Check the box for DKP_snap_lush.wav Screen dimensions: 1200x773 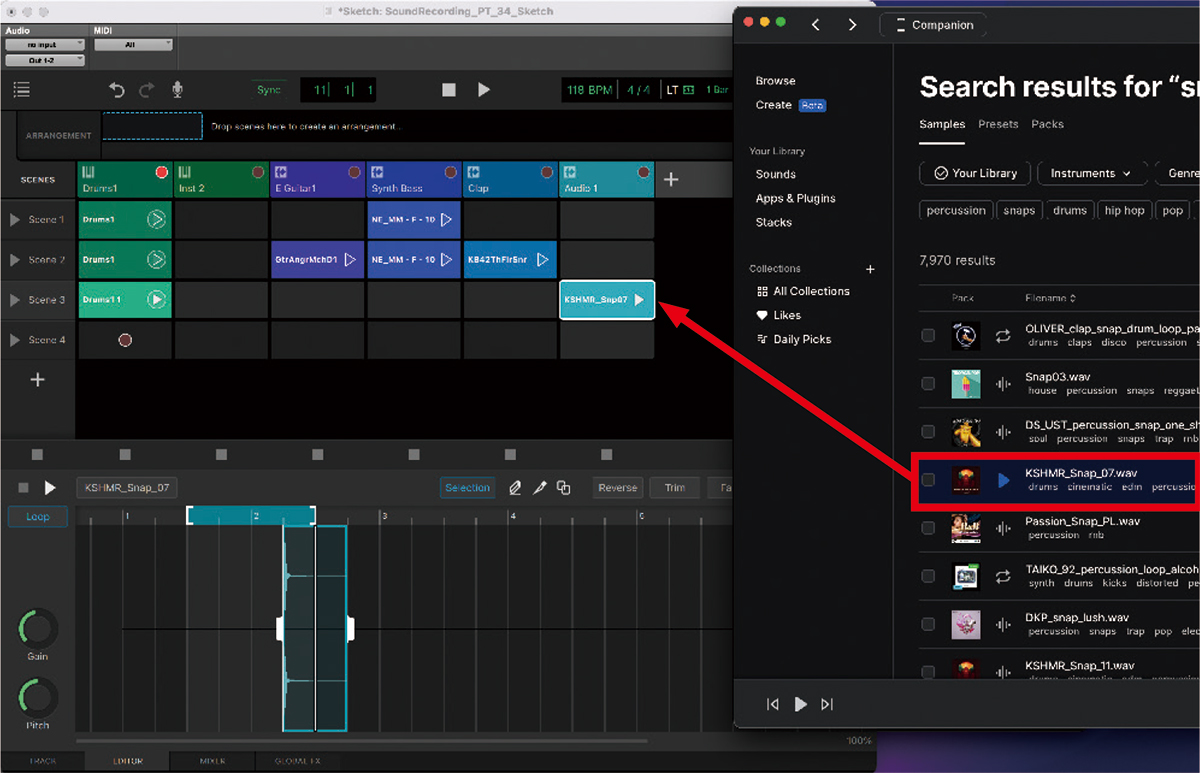(928, 624)
